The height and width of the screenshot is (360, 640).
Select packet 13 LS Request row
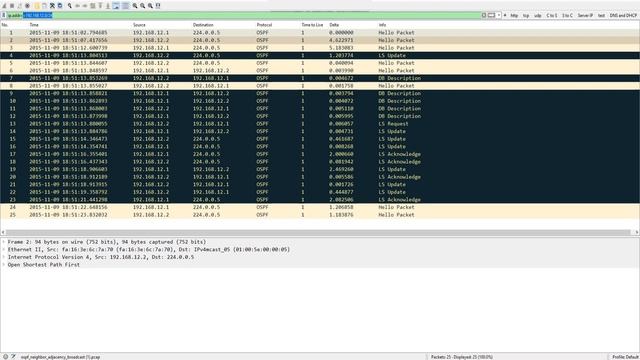(x=320, y=124)
